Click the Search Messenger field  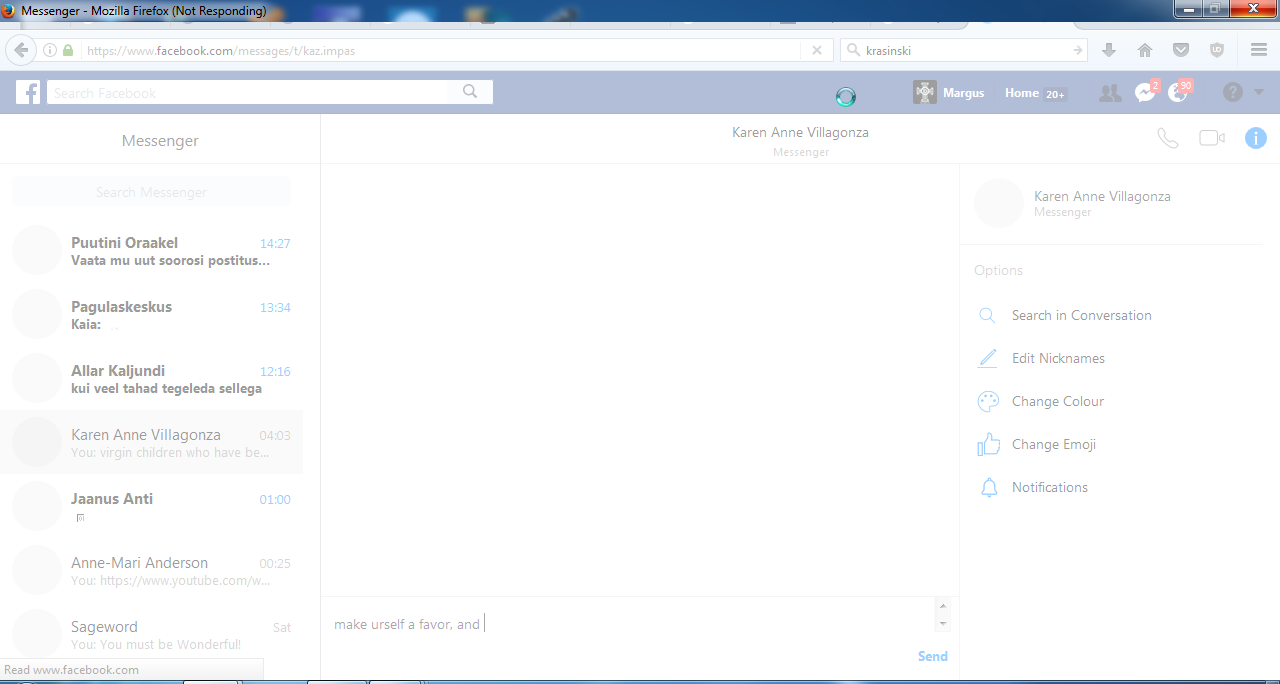[x=151, y=192]
